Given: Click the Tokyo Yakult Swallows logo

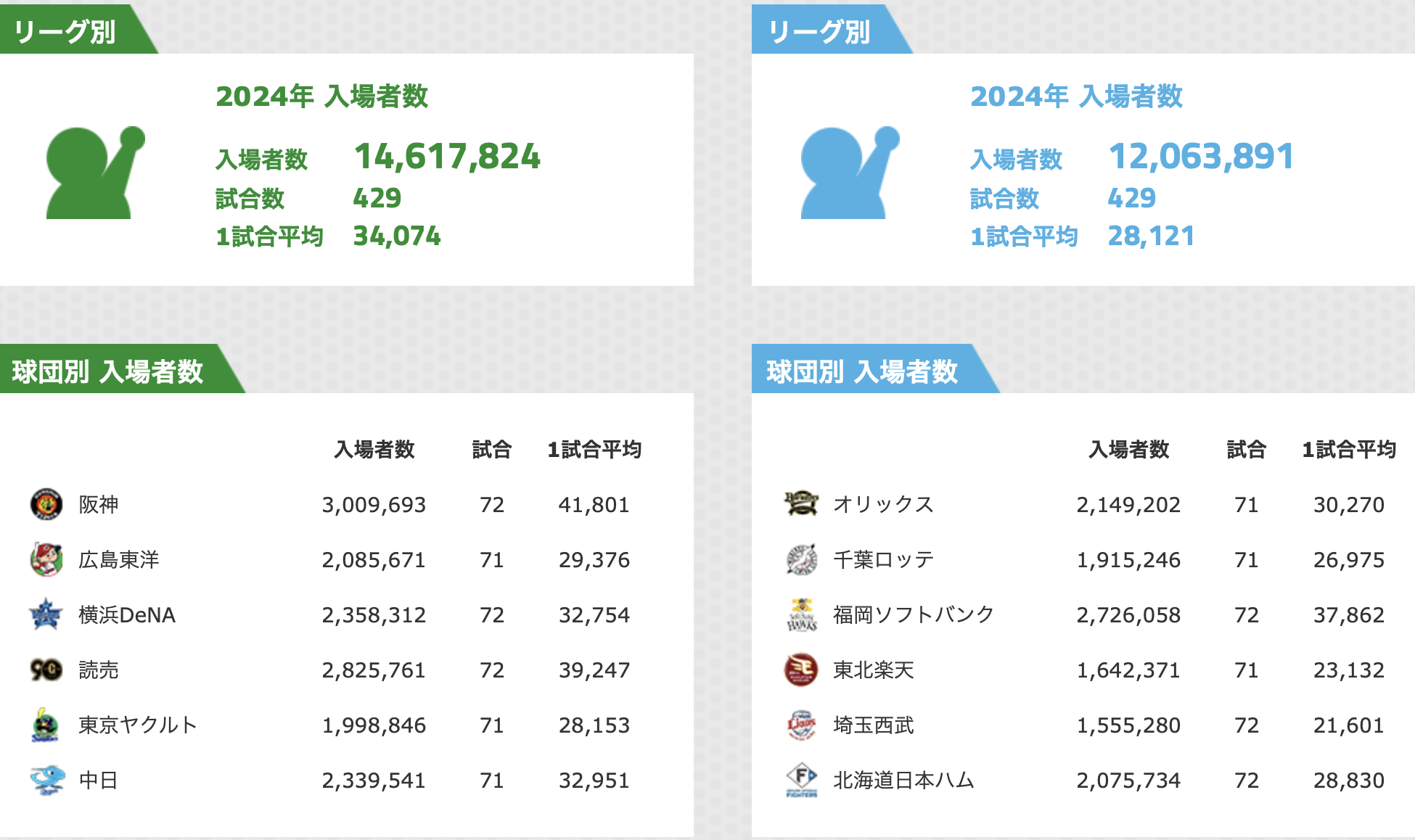Looking at the screenshot, I should [46, 725].
